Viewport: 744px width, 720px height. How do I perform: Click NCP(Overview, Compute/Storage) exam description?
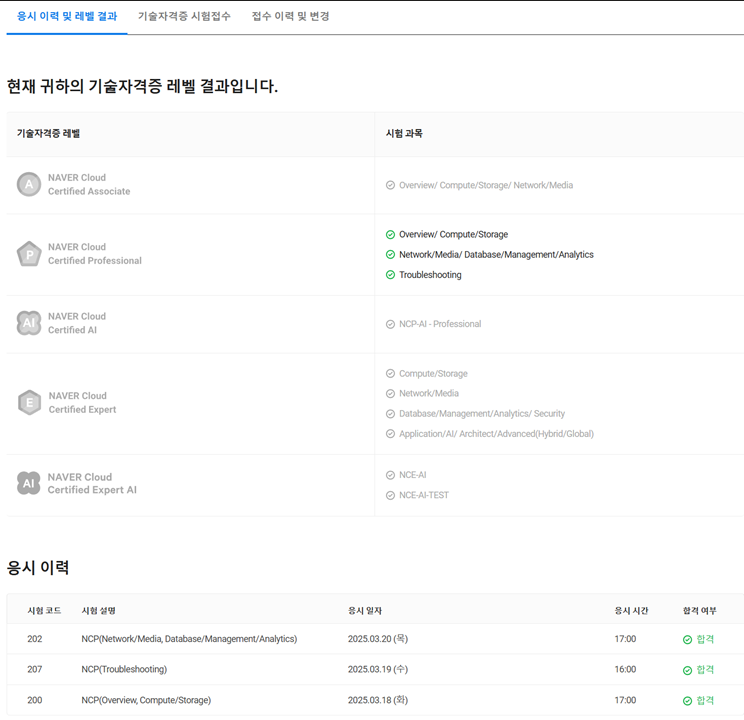tap(146, 701)
